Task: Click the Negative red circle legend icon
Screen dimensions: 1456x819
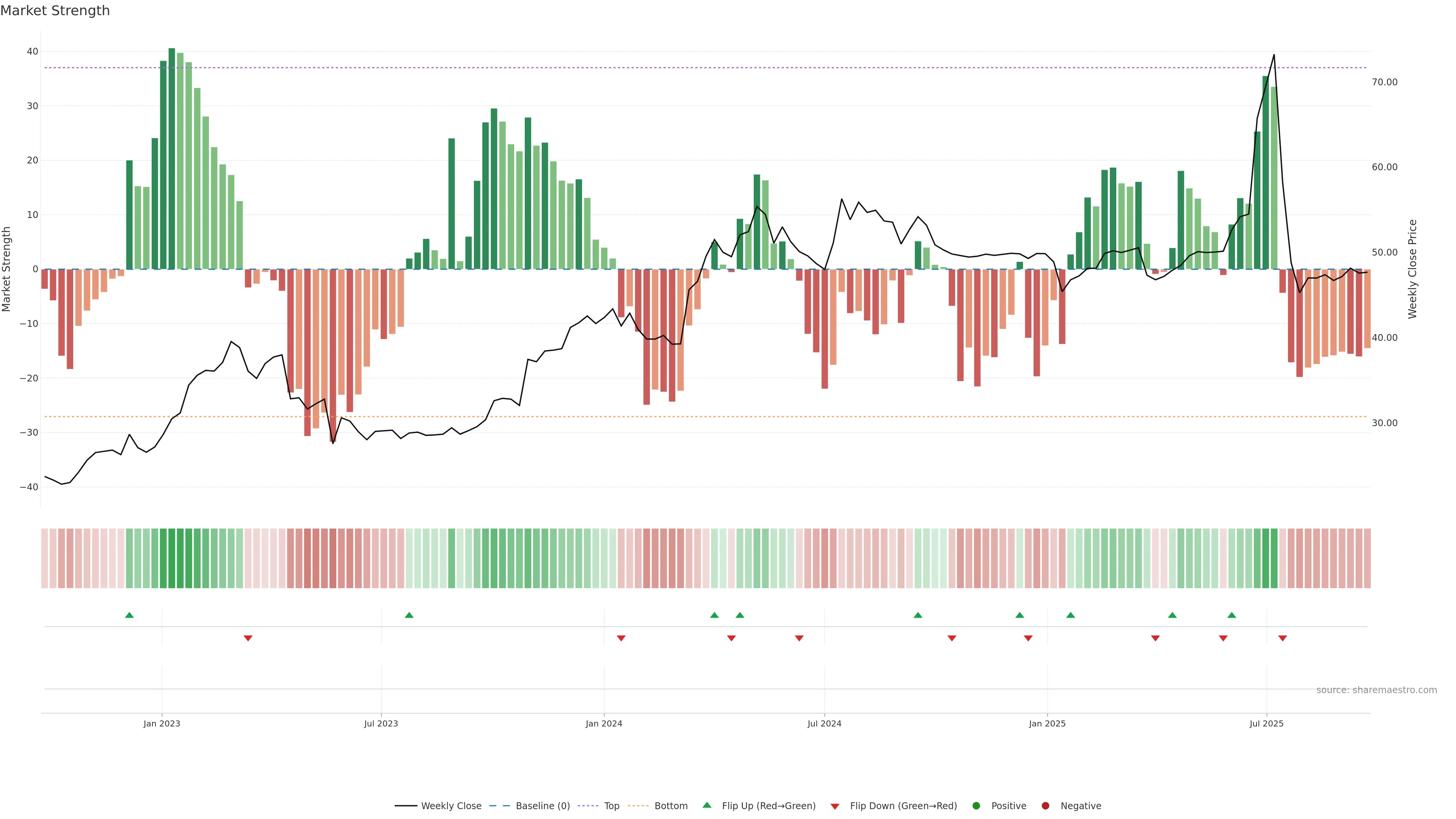Action: click(1045, 806)
